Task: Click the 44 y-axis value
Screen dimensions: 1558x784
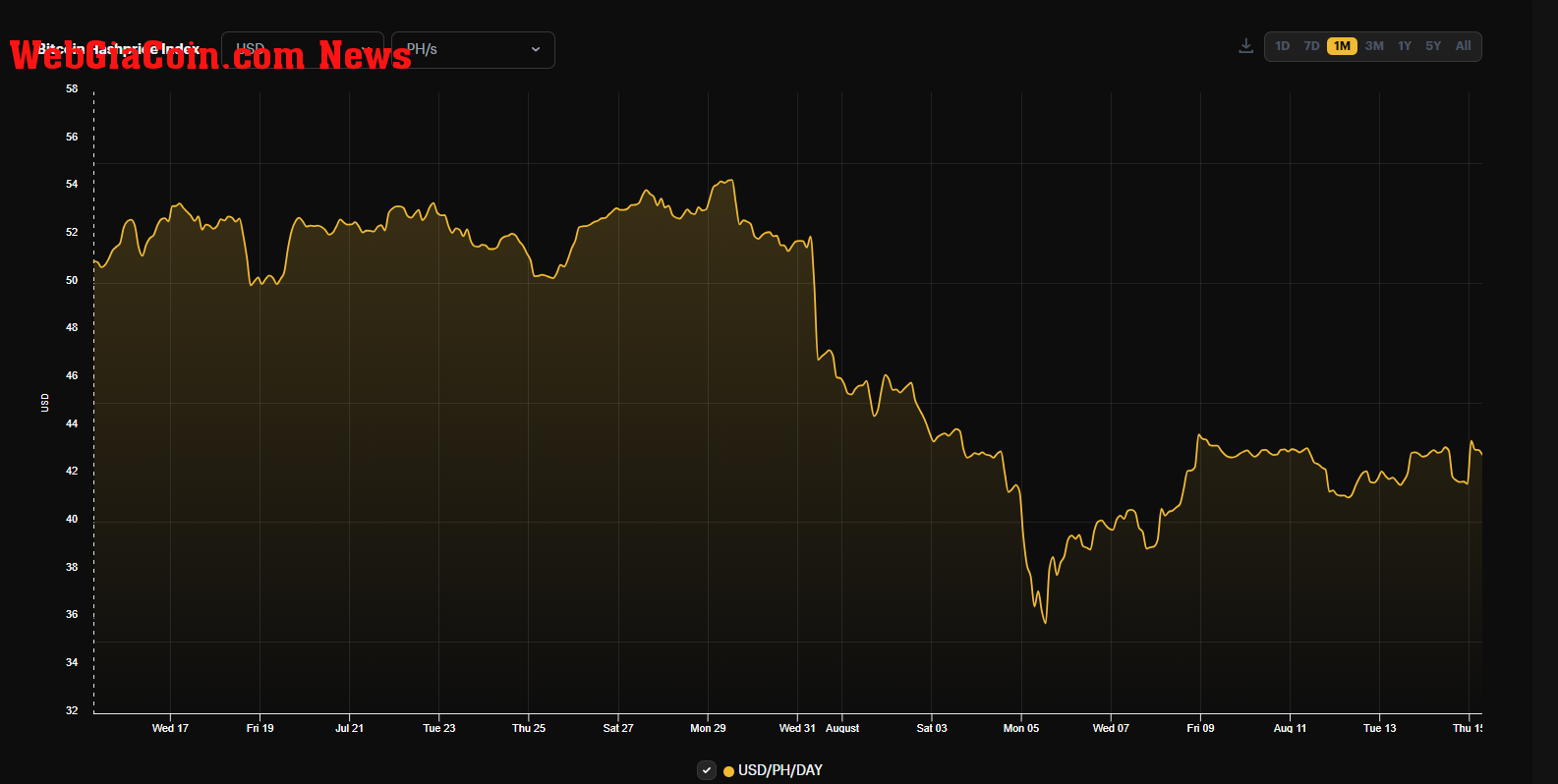Action: (x=72, y=423)
